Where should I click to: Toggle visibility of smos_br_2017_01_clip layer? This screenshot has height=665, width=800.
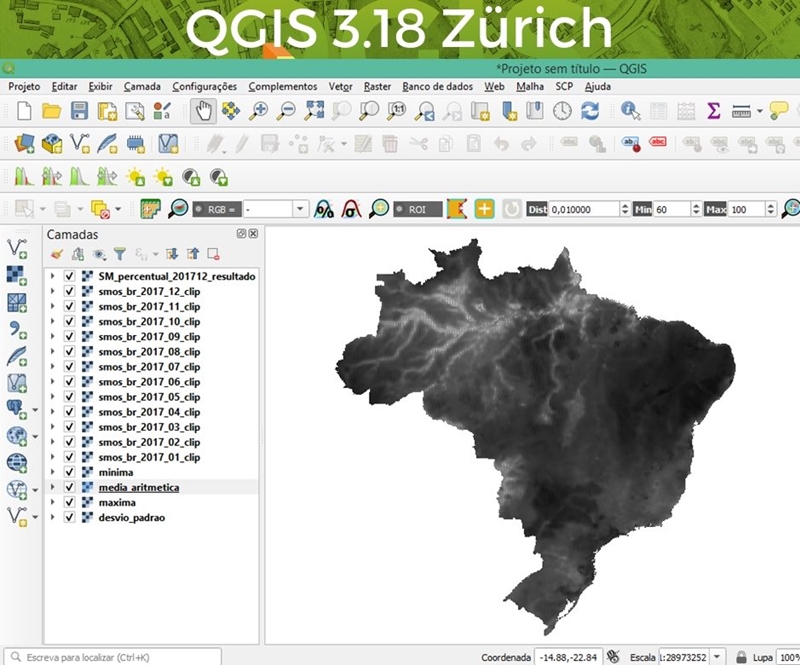click(x=69, y=457)
